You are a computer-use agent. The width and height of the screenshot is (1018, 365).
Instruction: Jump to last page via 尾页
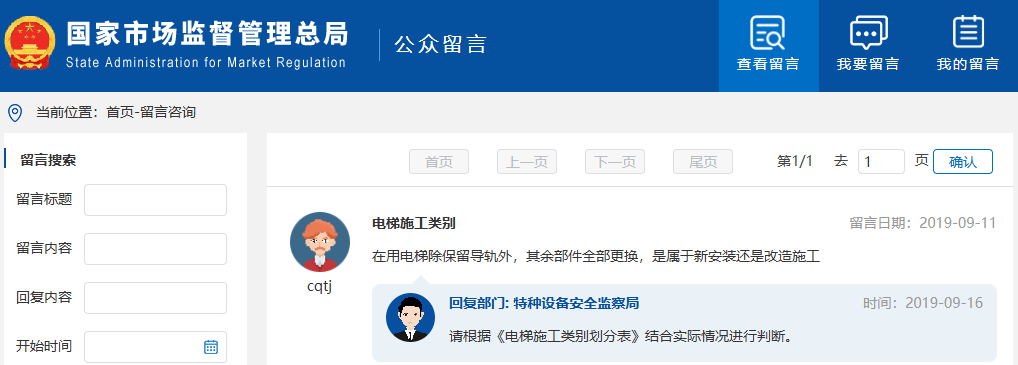703,162
